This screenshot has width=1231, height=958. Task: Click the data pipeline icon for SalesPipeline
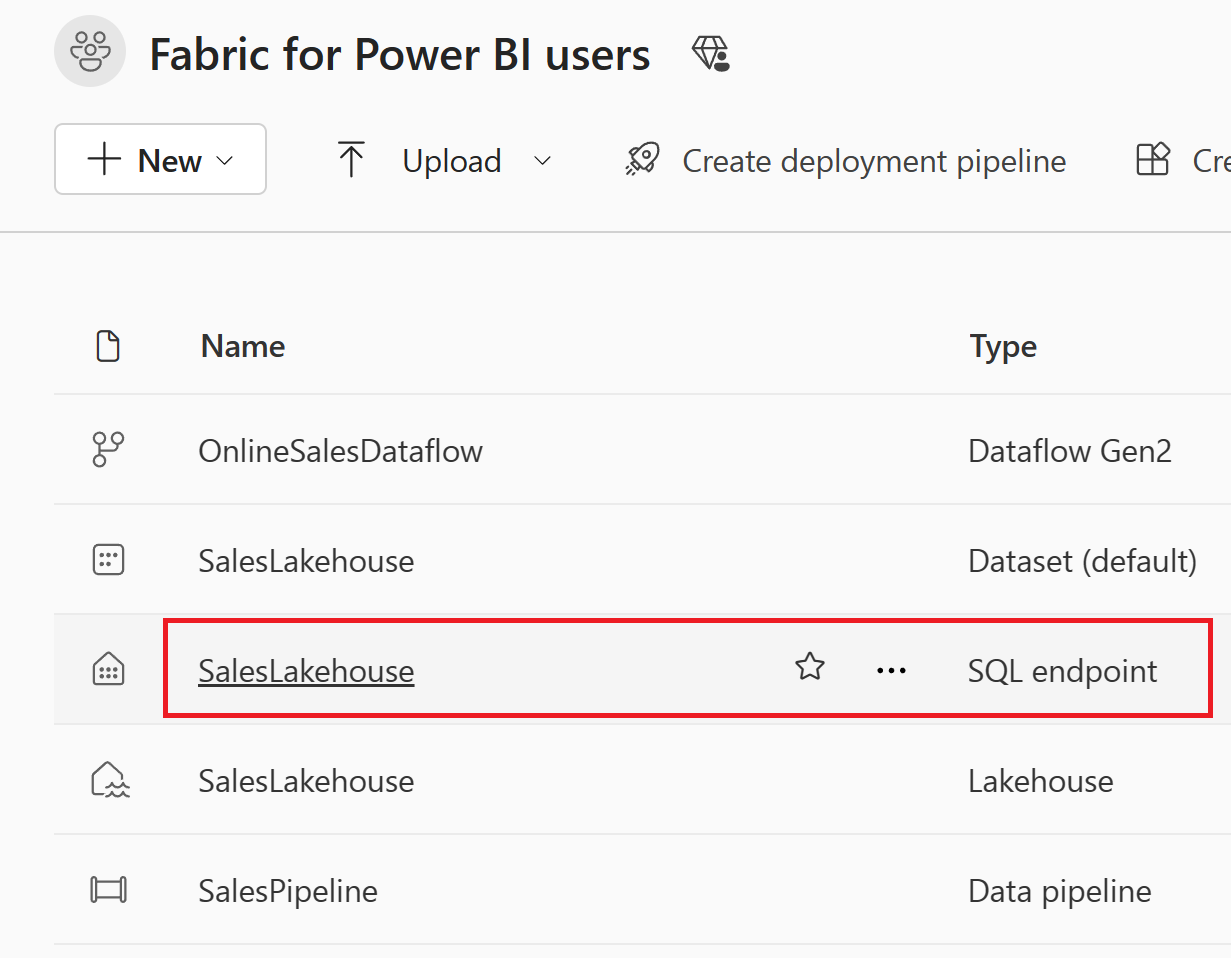tap(108, 890)
